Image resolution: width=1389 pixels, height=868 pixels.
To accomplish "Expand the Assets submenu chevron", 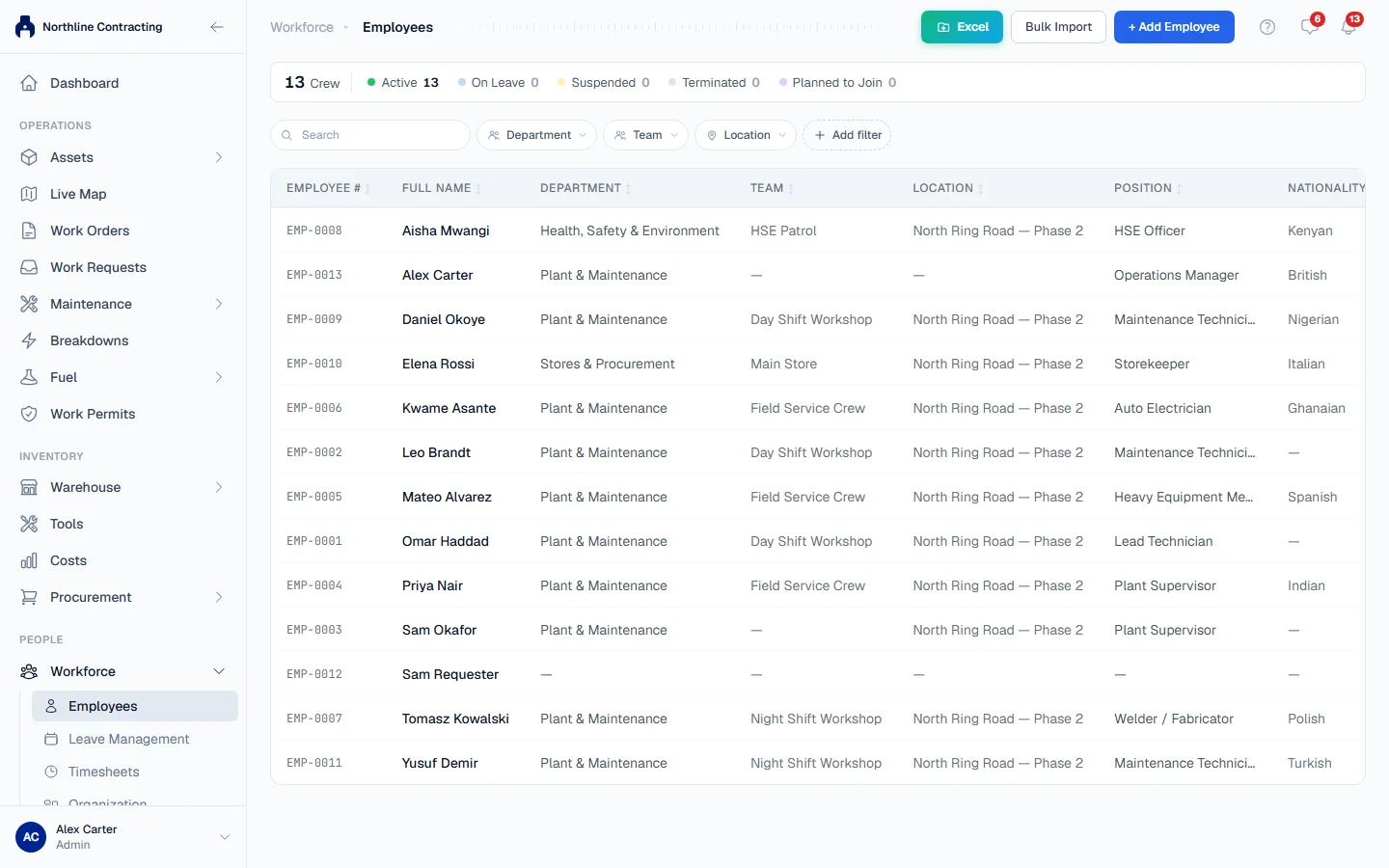I will [219, 157].
